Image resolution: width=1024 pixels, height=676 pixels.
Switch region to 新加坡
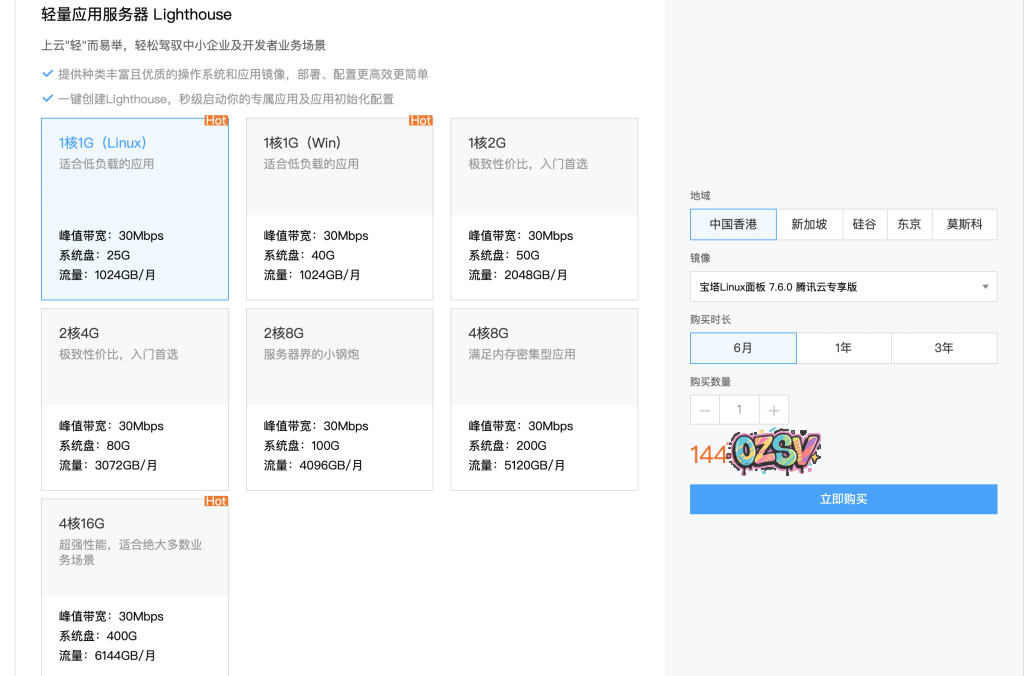[810, 224]
